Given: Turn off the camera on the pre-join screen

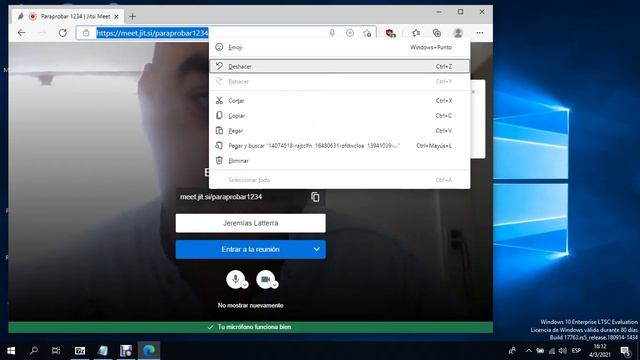Looking at the screenshot, I should 266,279.
